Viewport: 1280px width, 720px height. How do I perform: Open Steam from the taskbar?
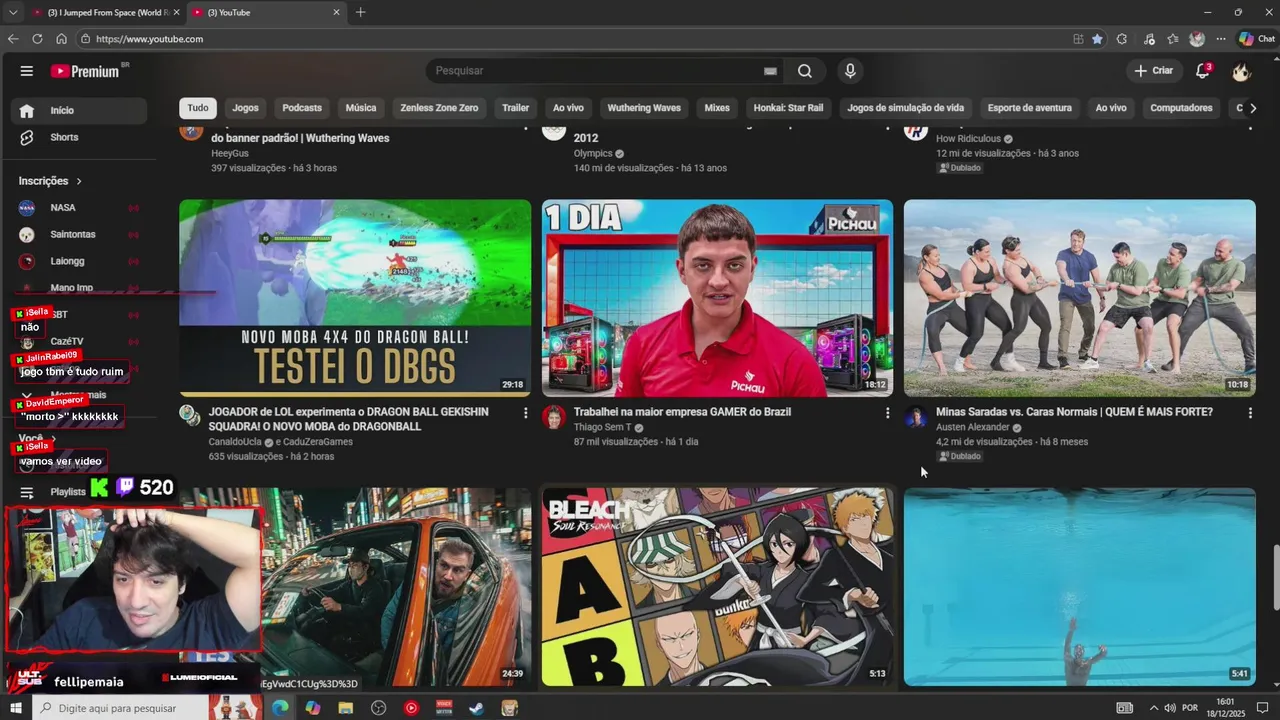coord(477,708)
